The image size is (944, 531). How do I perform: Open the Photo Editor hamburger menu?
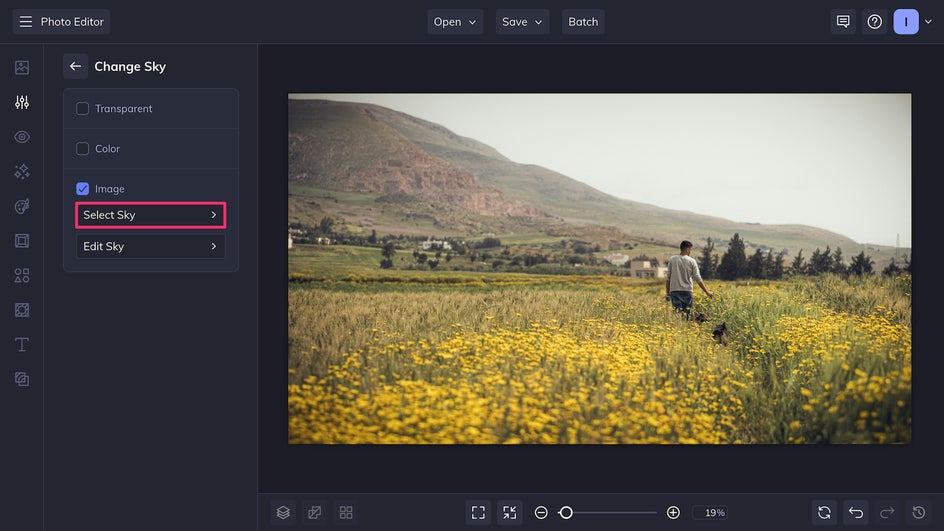(x=26, y=22)
